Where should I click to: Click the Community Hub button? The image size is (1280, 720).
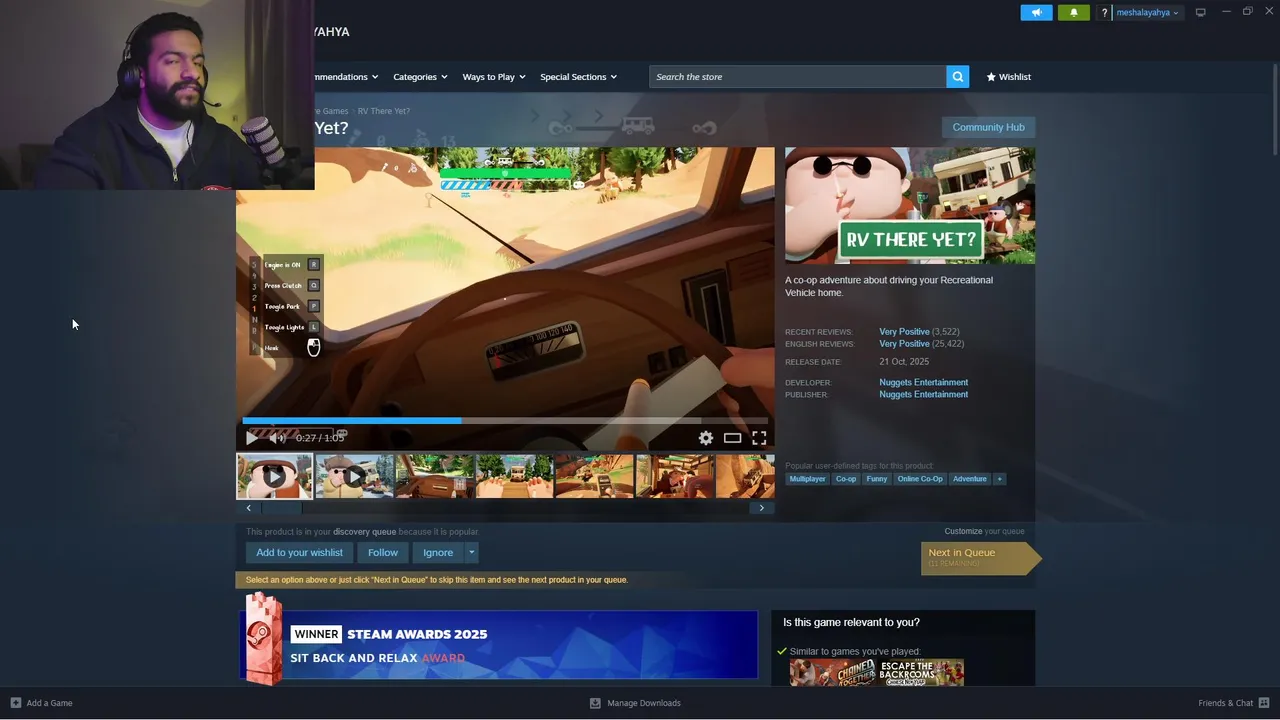click(988, 127)
